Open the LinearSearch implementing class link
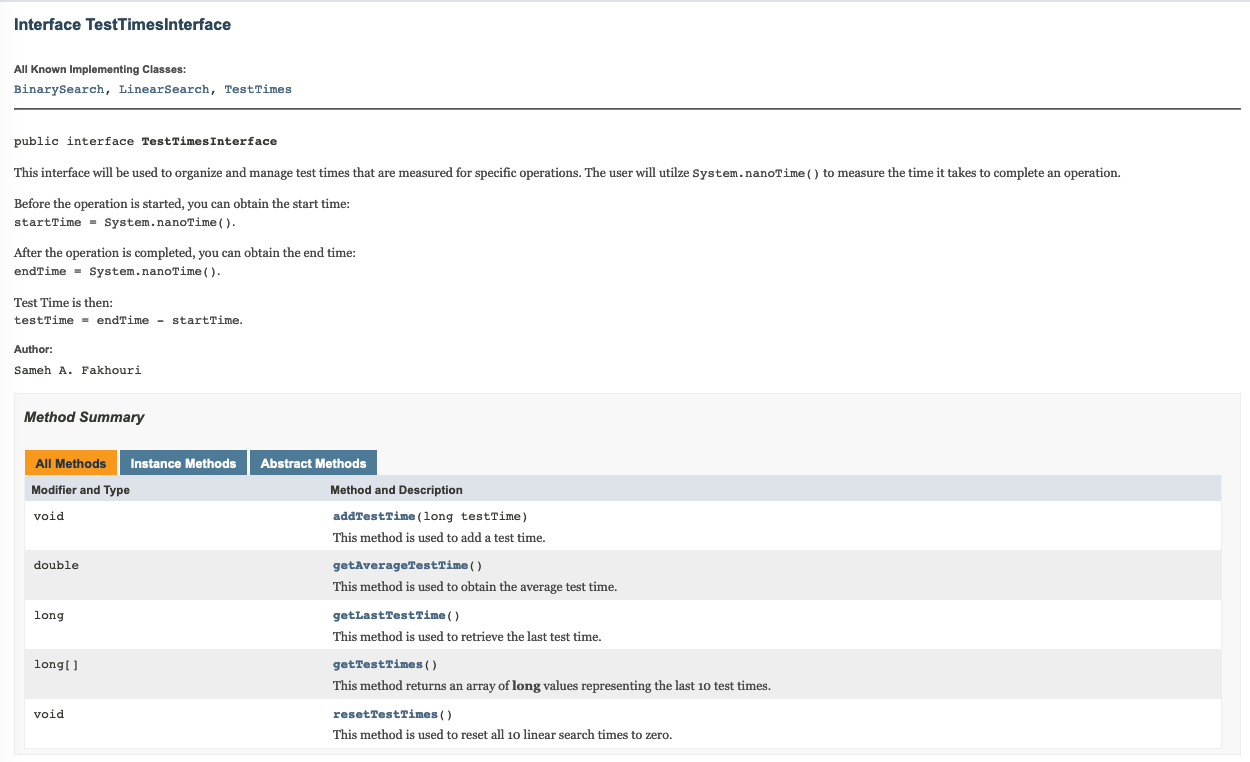This screenshot has height=762, width=1250. [164, 89]
